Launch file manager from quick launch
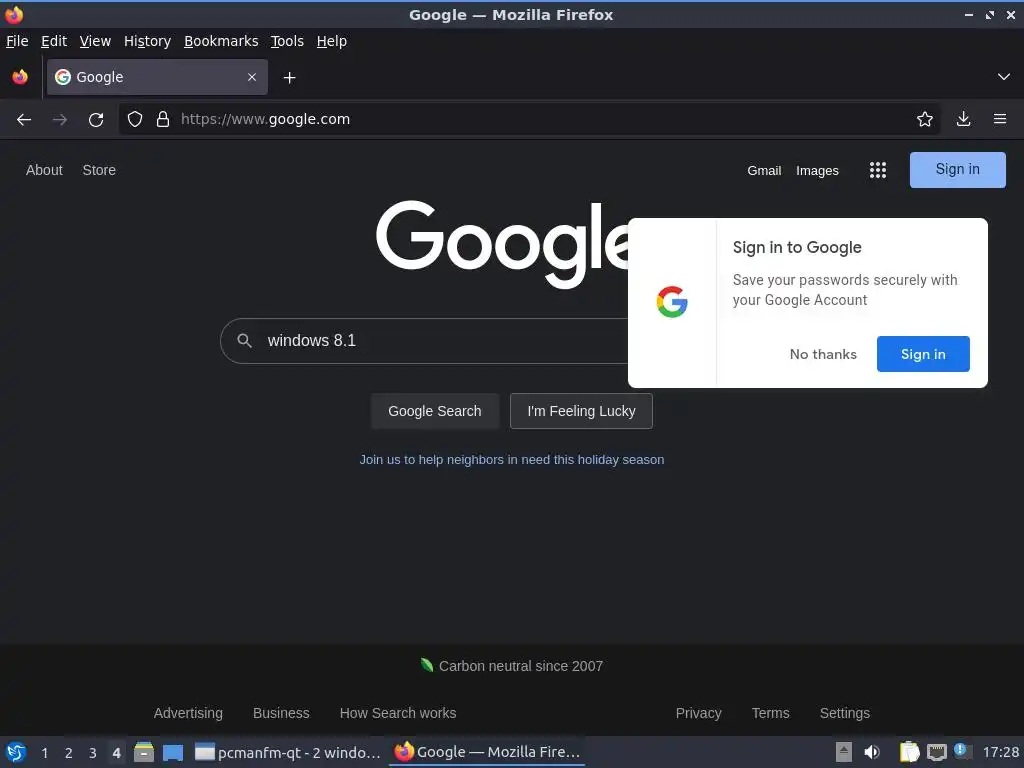Image resolution: width=1024 pixels, height=768 pixels. pyautogui.click(x=144, y=752)
